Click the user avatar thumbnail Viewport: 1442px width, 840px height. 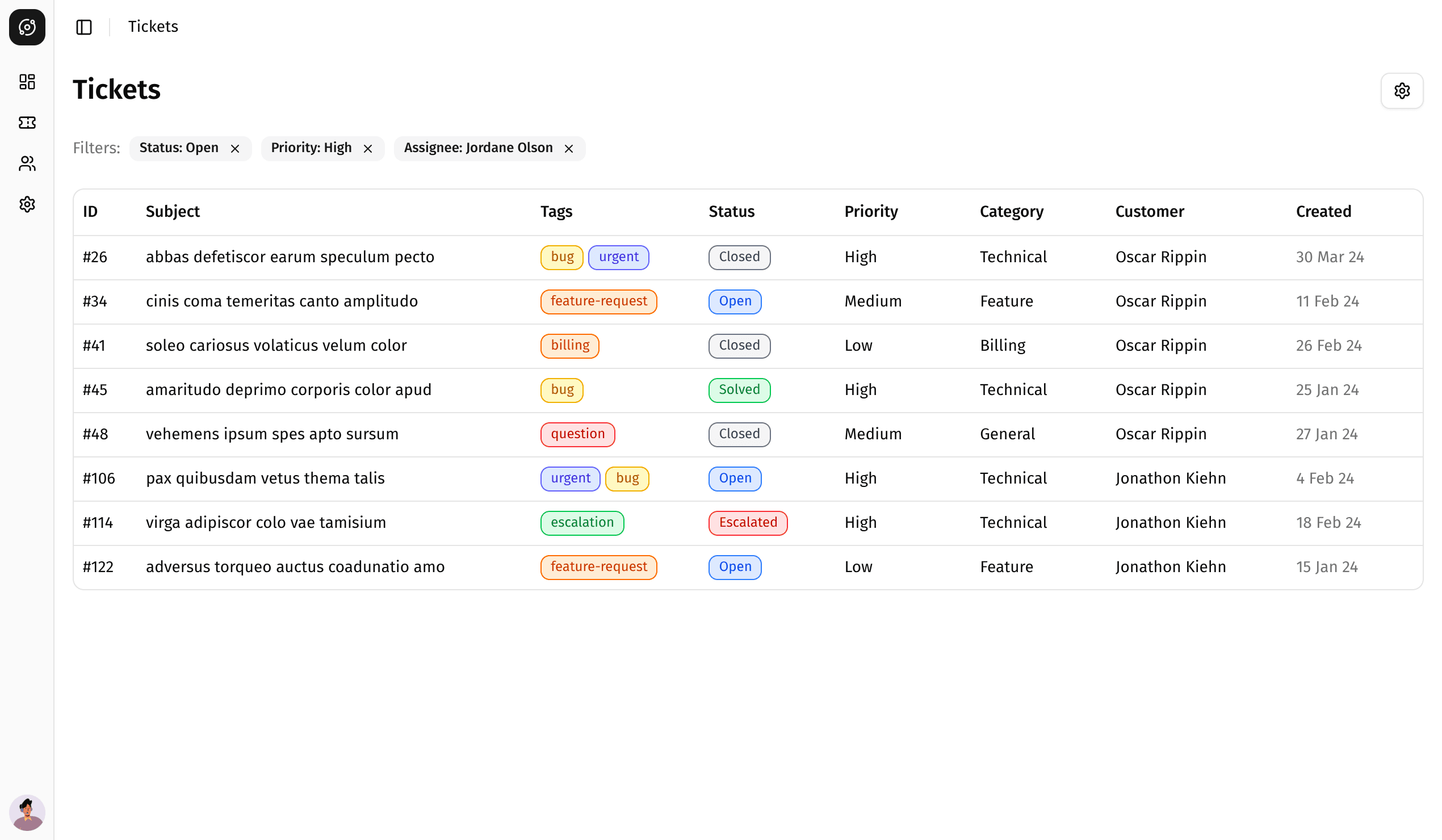pyautogui.click(x=27, y=812)
